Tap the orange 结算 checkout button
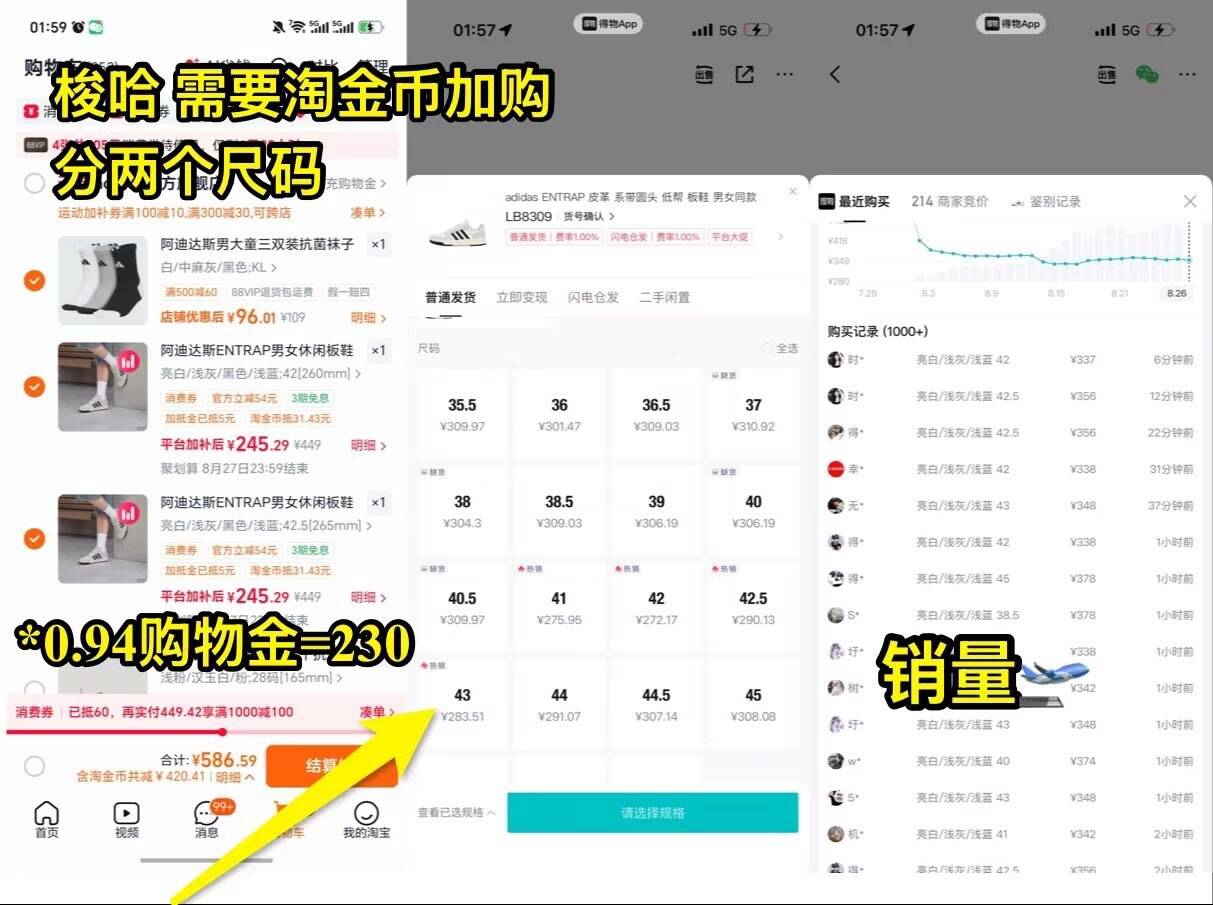This screenshot has width=1213, height=905. tap(331, 766)
